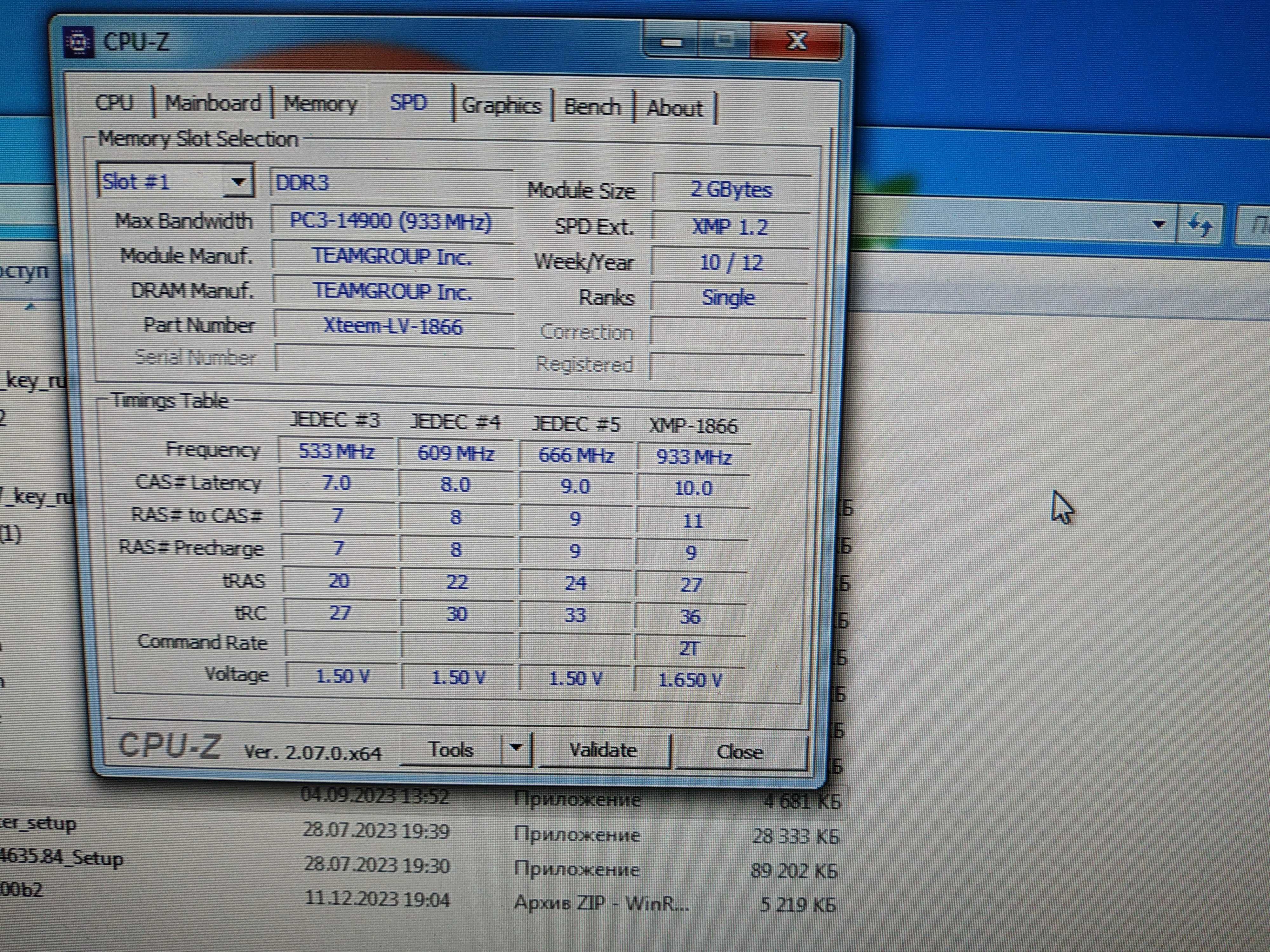Click the 89 202 КБ file size entry
Screen dimensions: 1270x952
click(794, 871)
